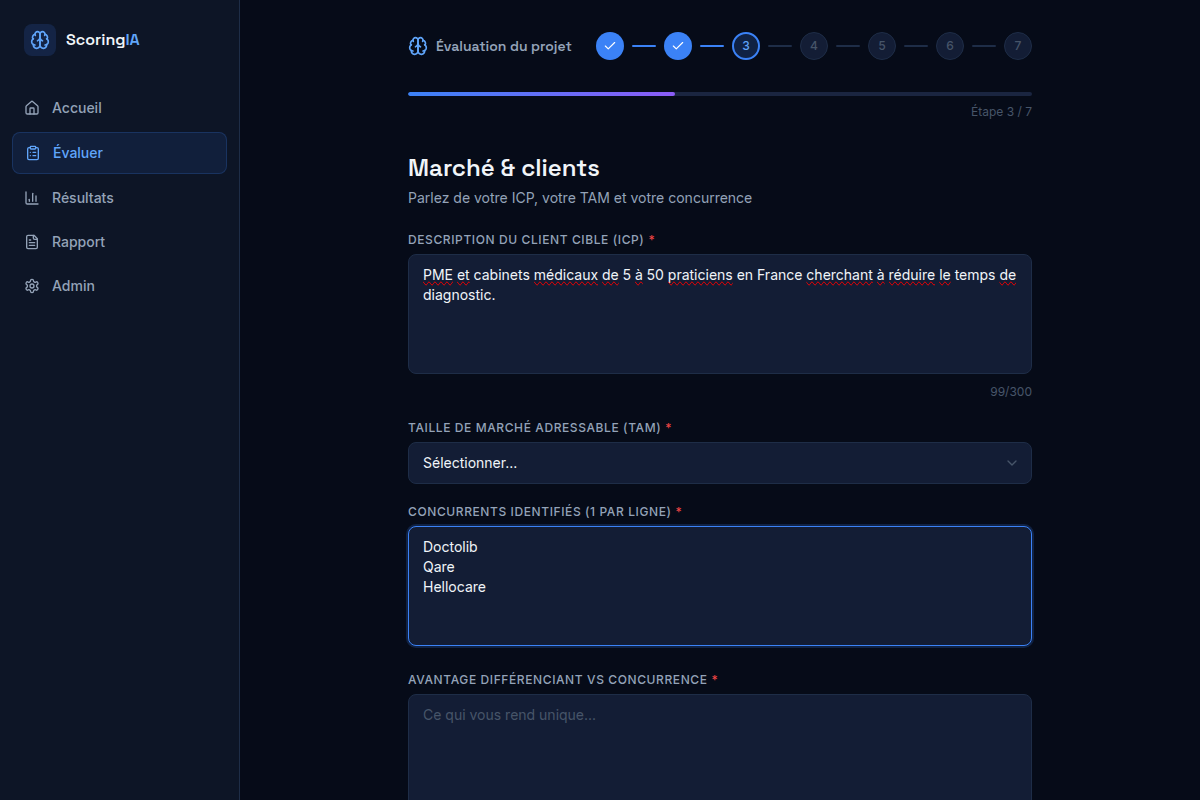Screen dimensions: 1200x800
Task: Go back to completed step two checkmark
Action: coord(678,46)
